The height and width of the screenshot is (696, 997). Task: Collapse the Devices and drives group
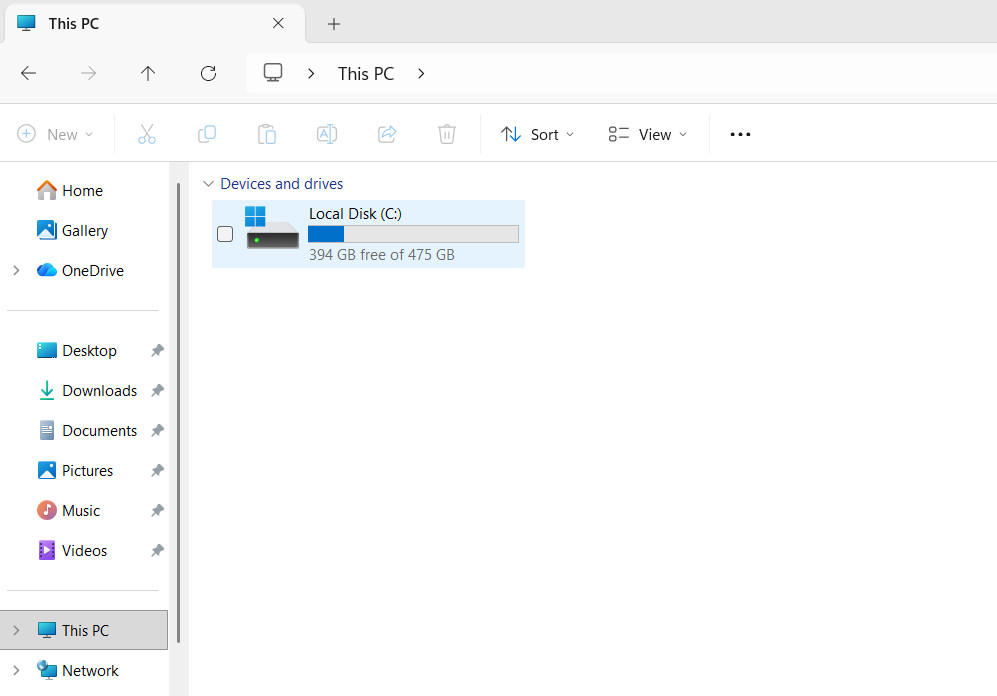coord(208,184)
